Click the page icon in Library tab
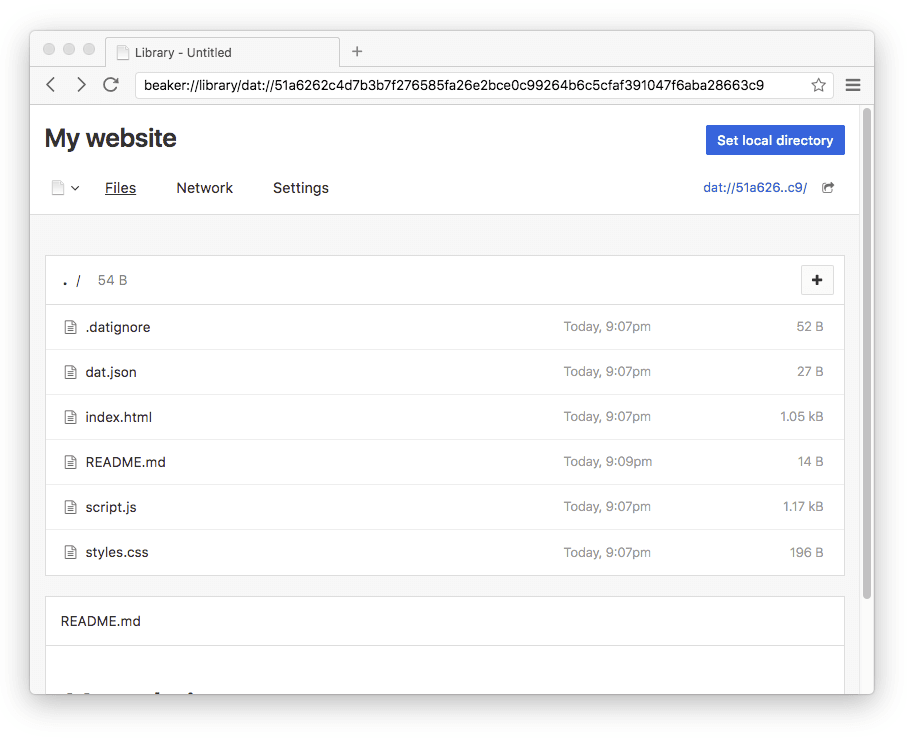907x756 pixels. coord(123,53)
